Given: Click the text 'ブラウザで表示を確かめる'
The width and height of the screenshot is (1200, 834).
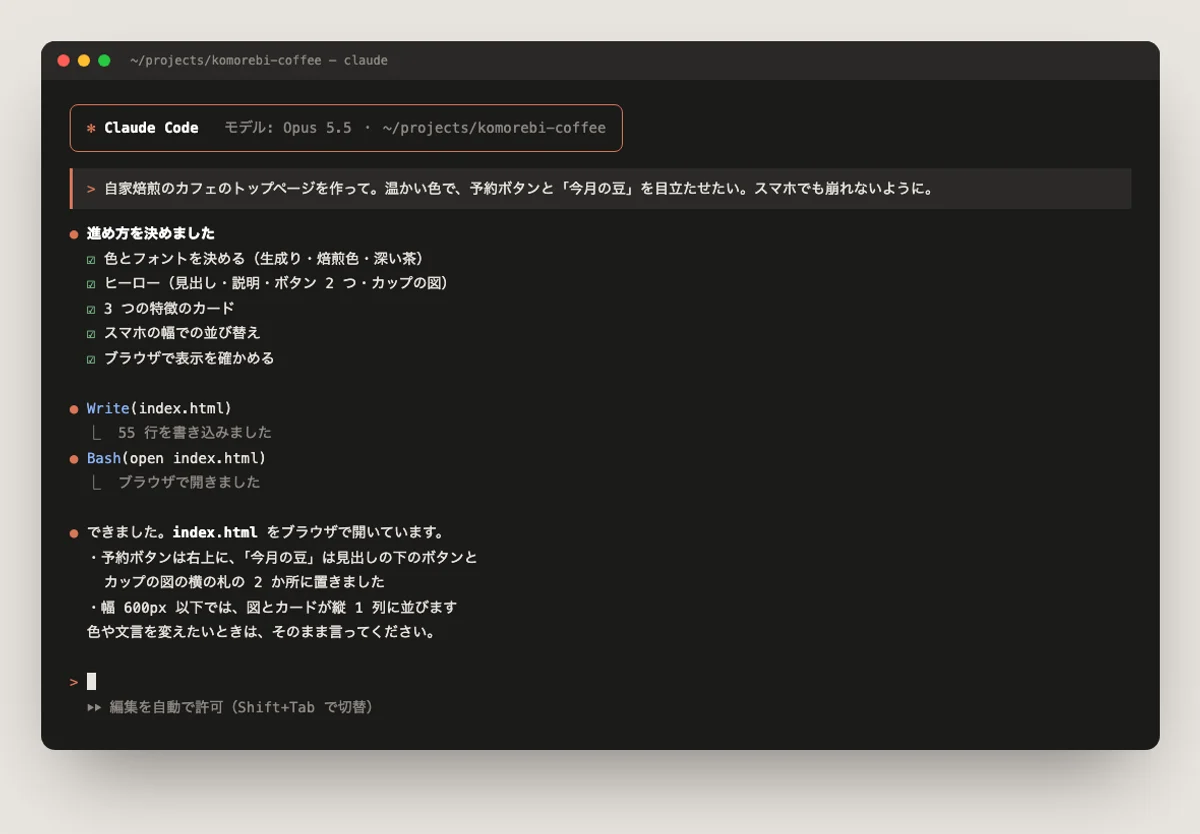Looking at the screenshot, I should pos(189,358).
